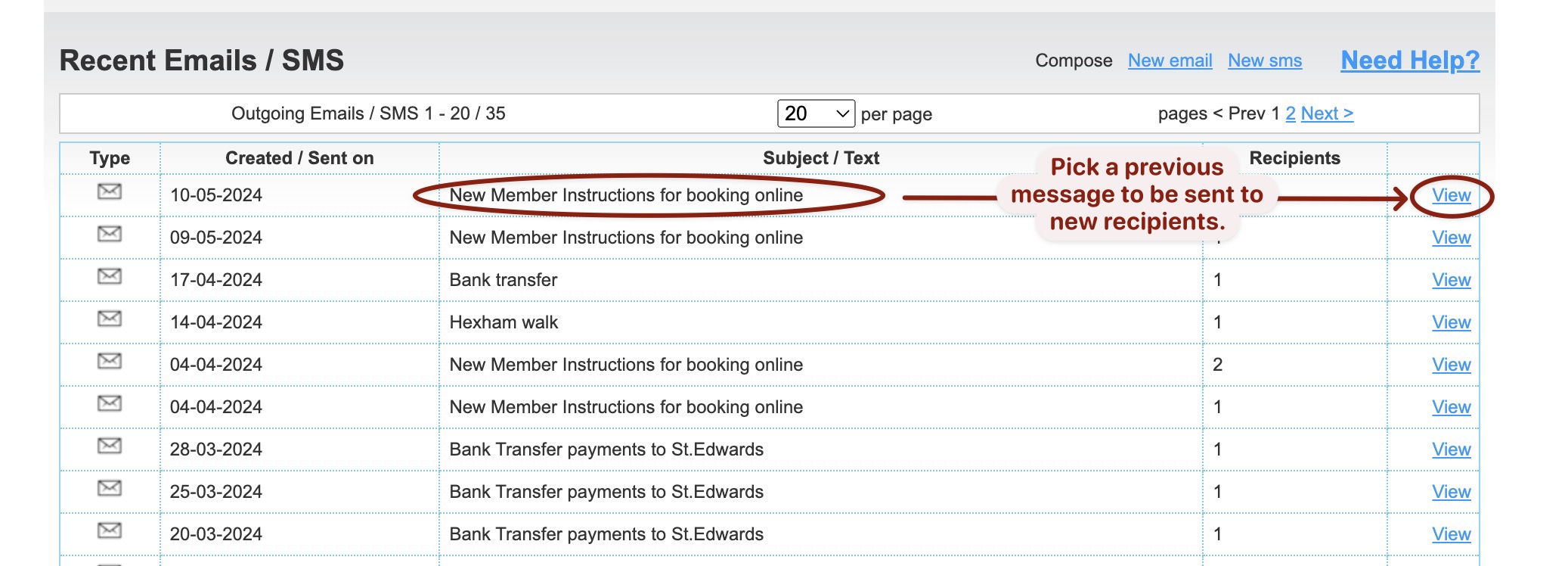Click envelope icon in Bank transfer row
Screen dimensions: 1568x566
[x=110, y=277]
